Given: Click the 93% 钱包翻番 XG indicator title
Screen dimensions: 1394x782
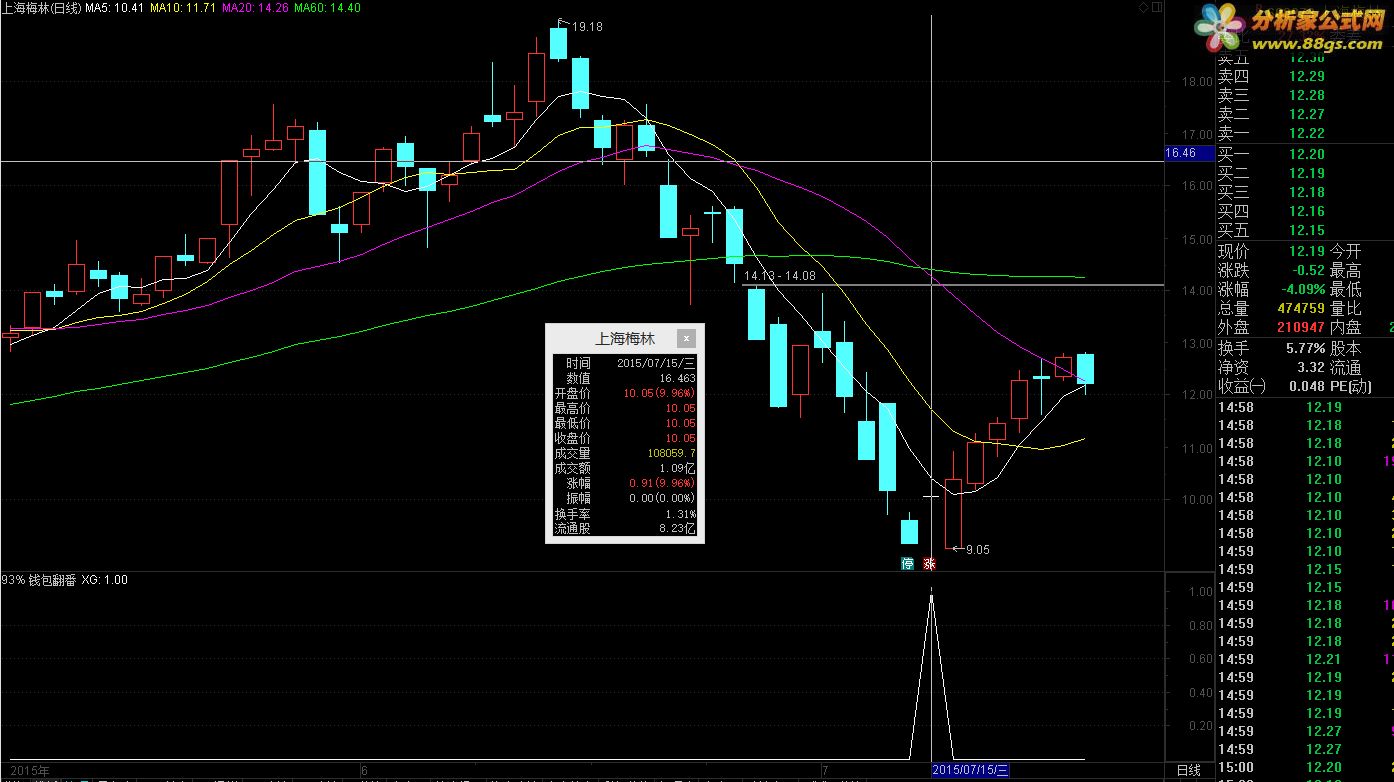Looking at the screenshot, I should (65, 580).
